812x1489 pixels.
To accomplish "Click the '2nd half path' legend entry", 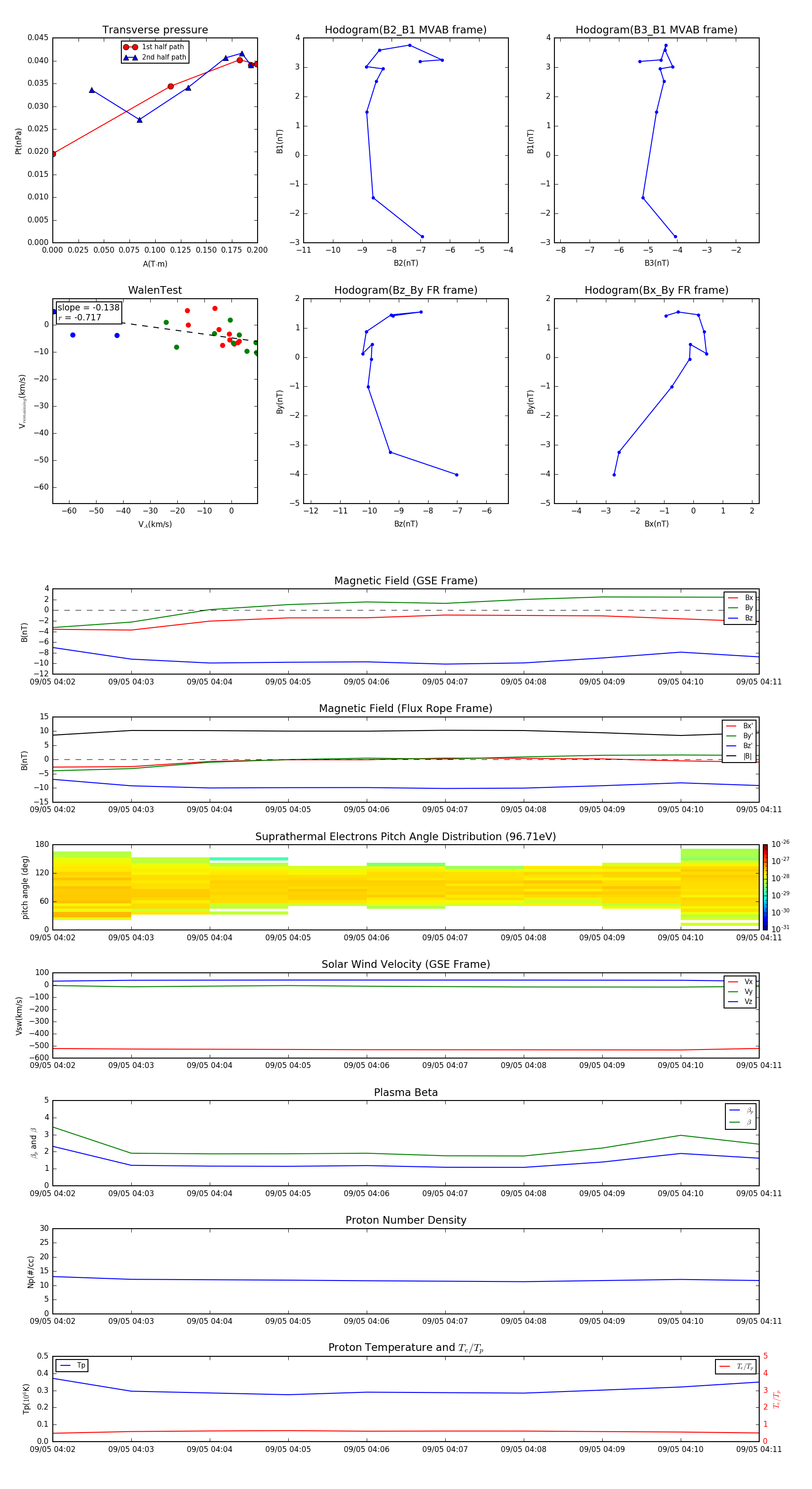I will (x=155, y=57).
